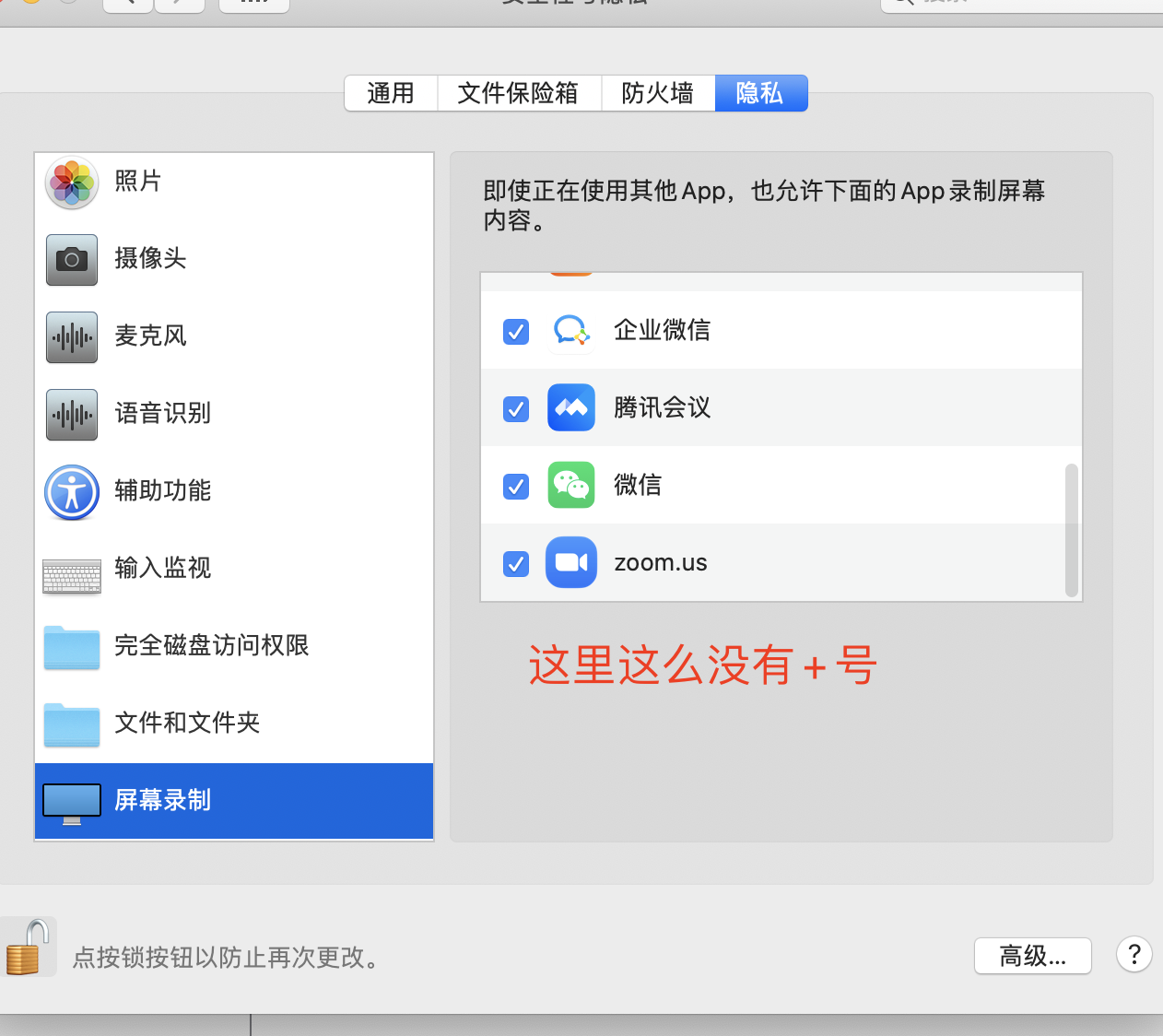Viewport: 1163px width, 1036px height.
Task: Click the 企业微信 app icon
Action: (571, 331)
